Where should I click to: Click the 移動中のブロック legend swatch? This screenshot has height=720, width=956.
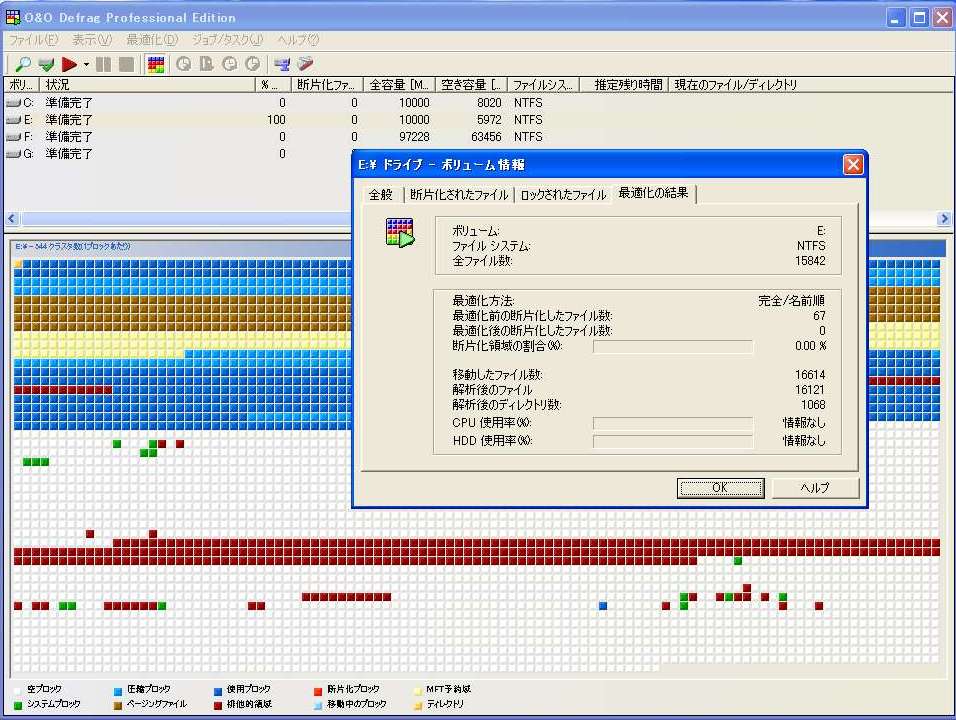pos(318,705)
